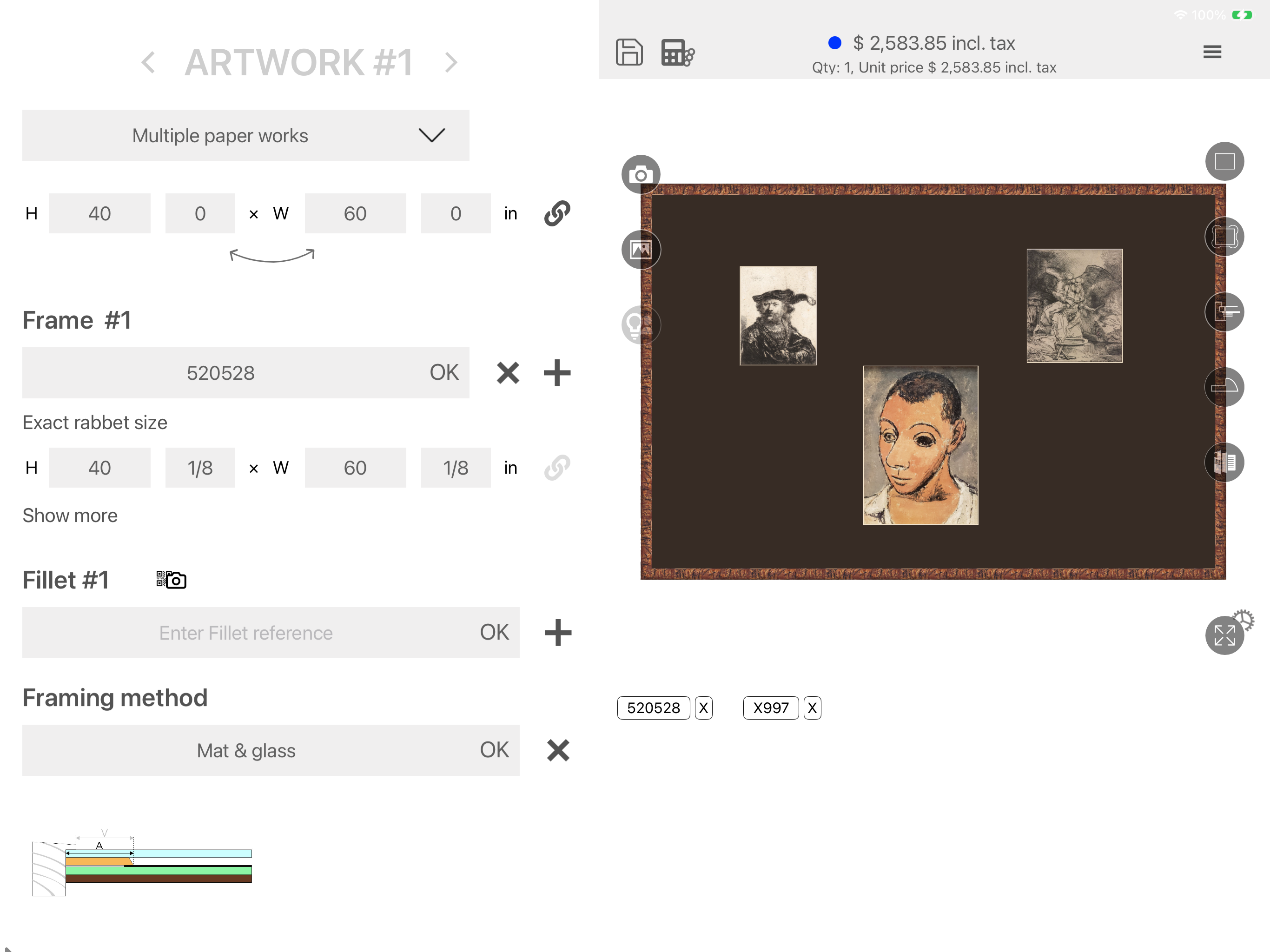Toggle the artwork dimensions link icon

557,214
